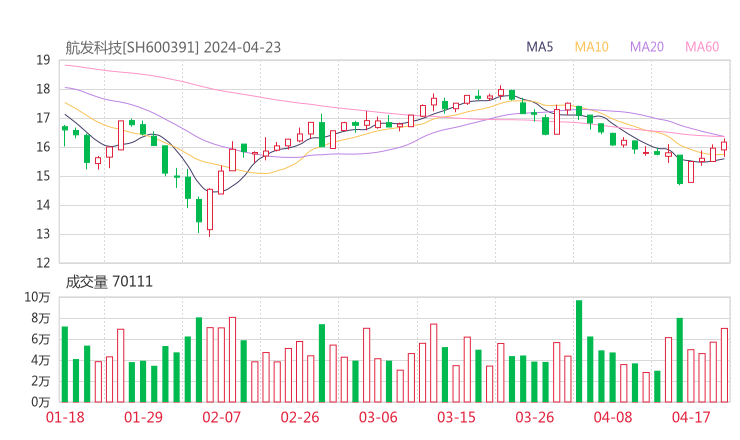This screenshot has height=440, width=740.
Task: Click the chart title 航发科技[SH600391] 2024-04-23
Action: point(173,48)
